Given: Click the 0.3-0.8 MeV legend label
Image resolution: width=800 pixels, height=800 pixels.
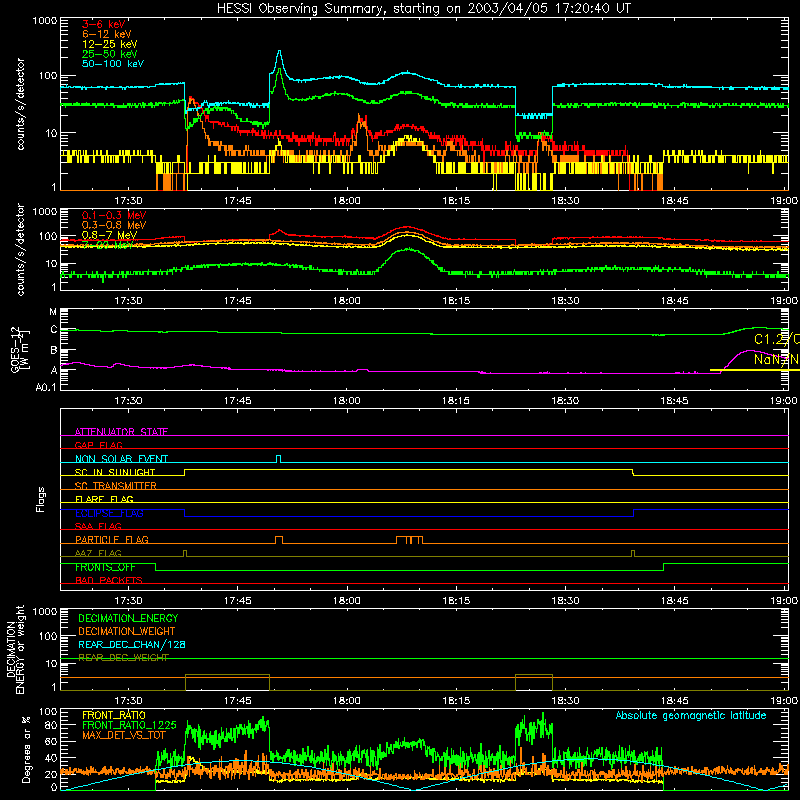Looking at the screenshot, I should [x=114, y=225].
